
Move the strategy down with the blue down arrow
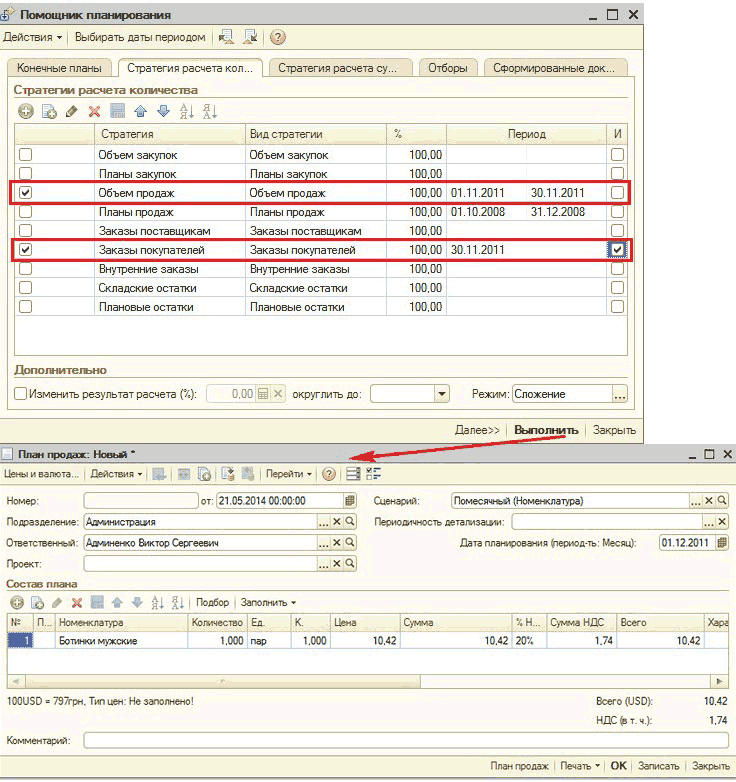pos(162,112)
